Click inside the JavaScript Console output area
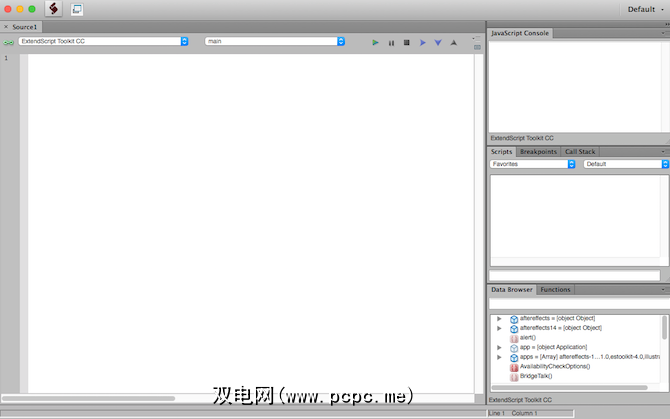This screenshot has height=419, width=670. coord(575,87)
